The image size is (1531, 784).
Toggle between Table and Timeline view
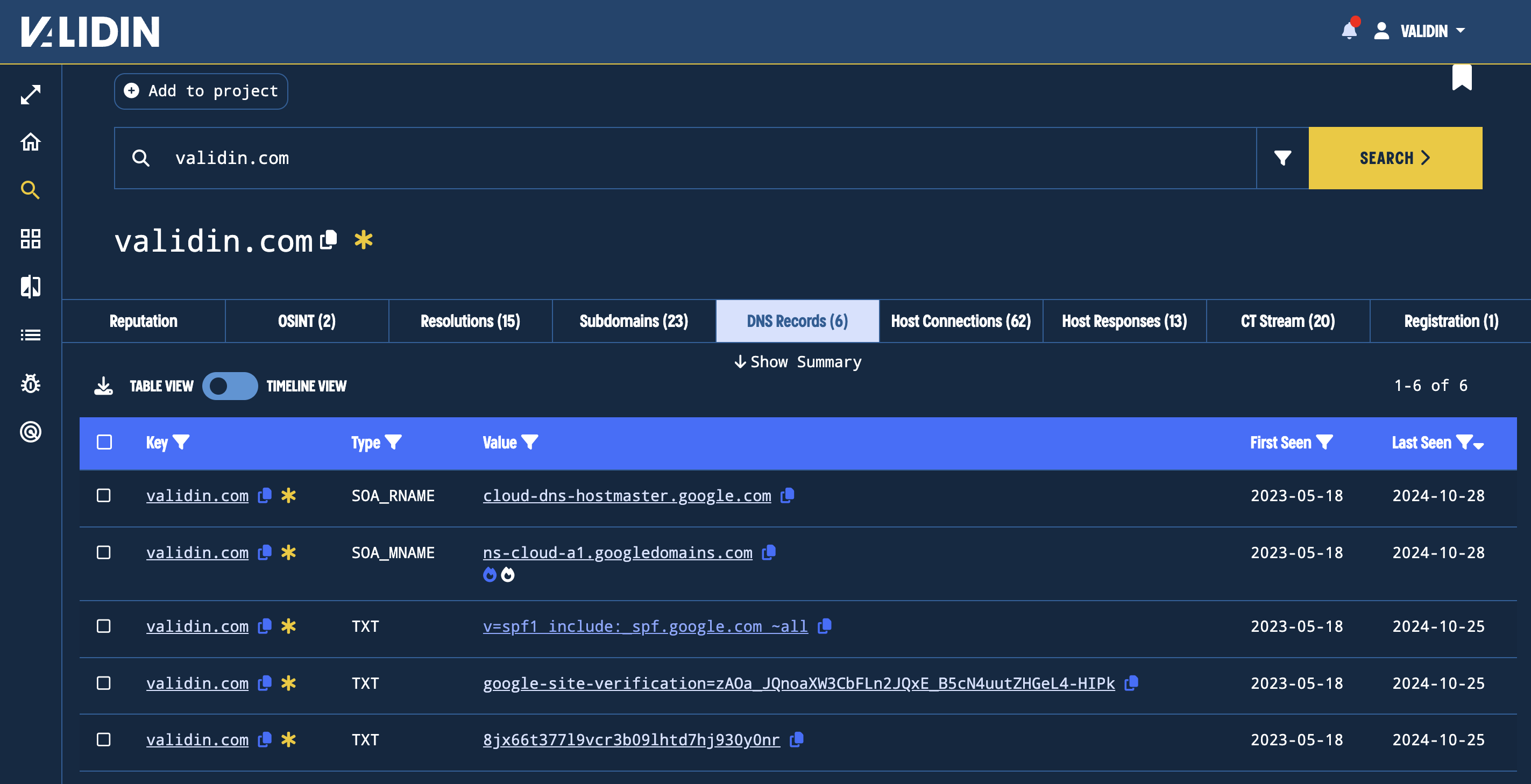click(x=230, y=386)
